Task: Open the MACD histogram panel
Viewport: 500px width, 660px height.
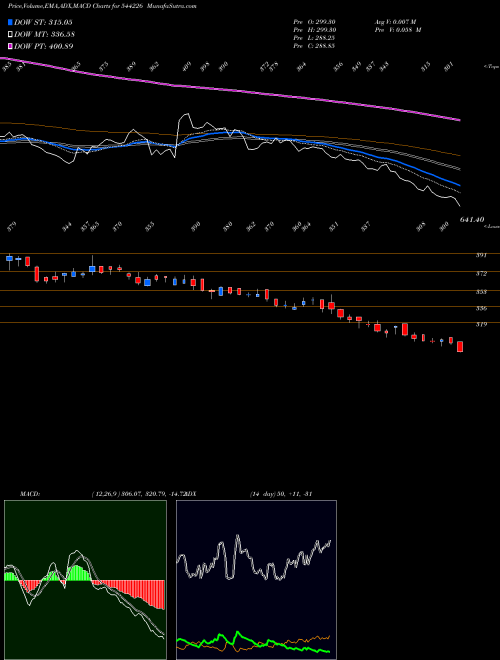Action: [x=85, y=580]
